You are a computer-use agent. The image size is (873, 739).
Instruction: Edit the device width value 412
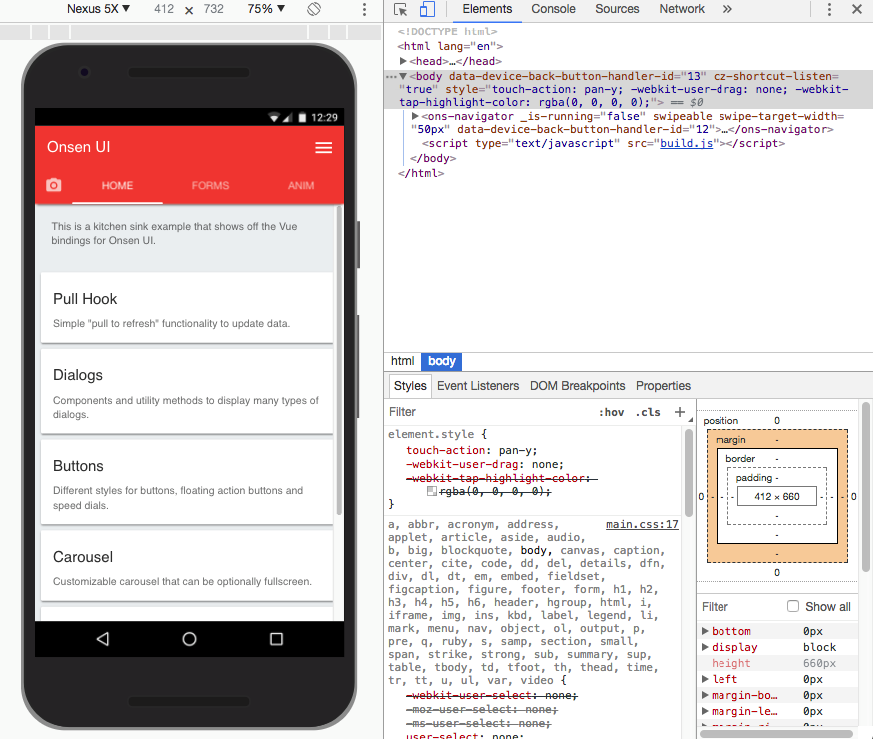164,9
